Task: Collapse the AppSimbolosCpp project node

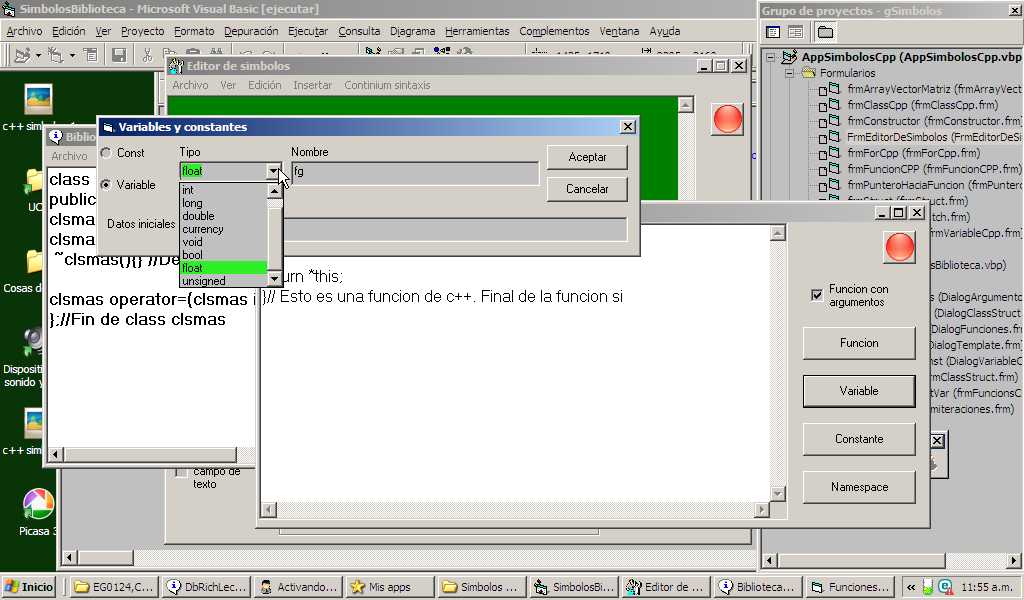Action: [771, 57]
